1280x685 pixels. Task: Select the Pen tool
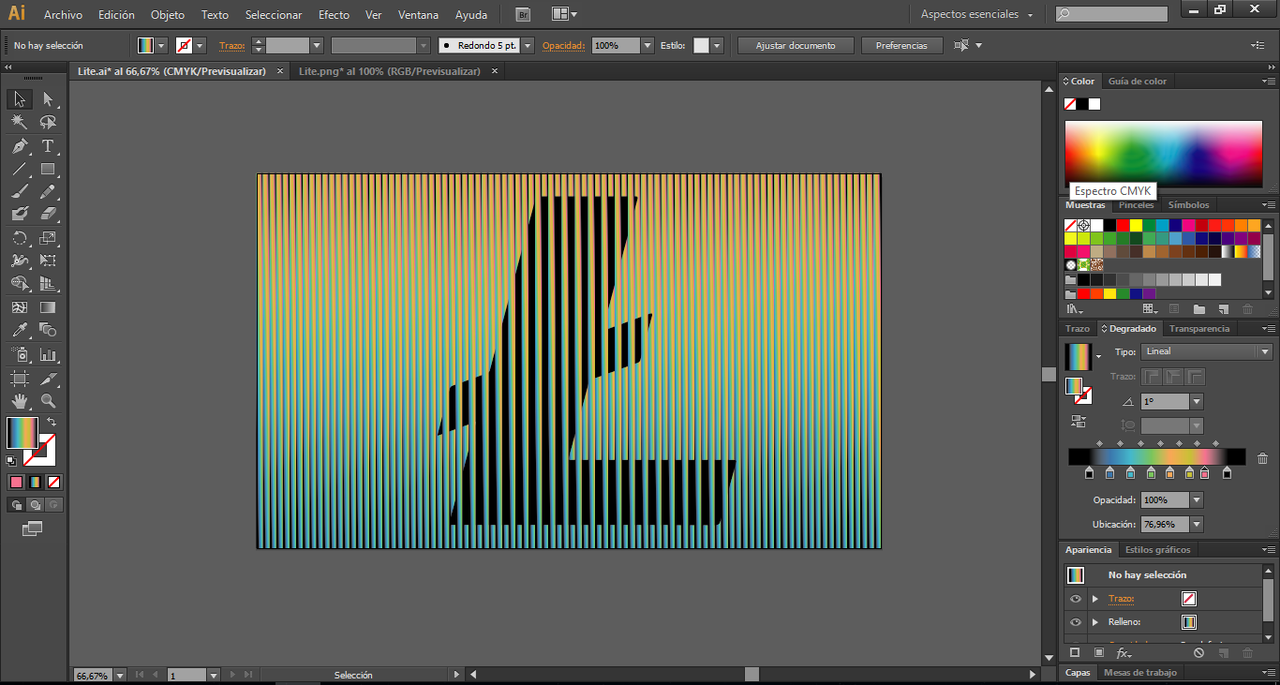coord(19,146)
